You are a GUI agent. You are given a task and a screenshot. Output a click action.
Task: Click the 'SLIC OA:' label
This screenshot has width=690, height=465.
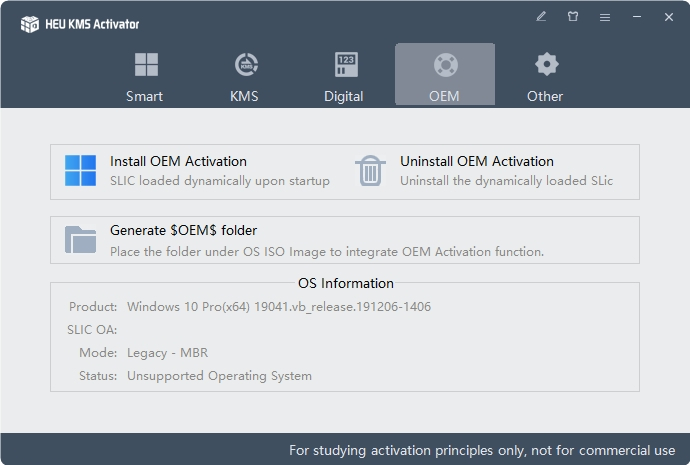pyautogui.click(x=92, y=330)
